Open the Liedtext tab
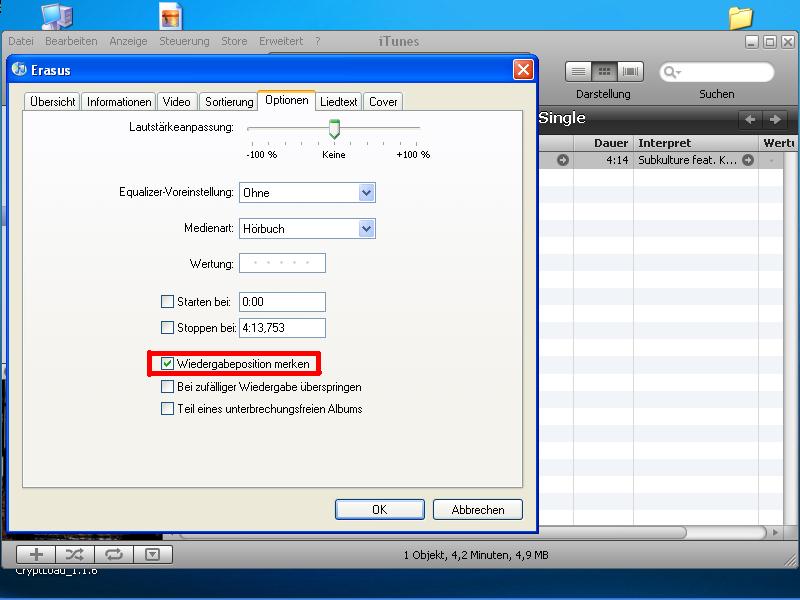Screen dimensions: 800x600 tap(339, 102)
